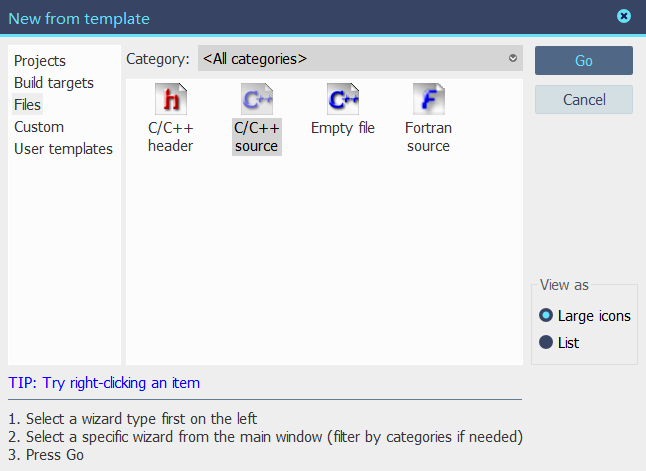Select Custom in the left list

[39, 127]
